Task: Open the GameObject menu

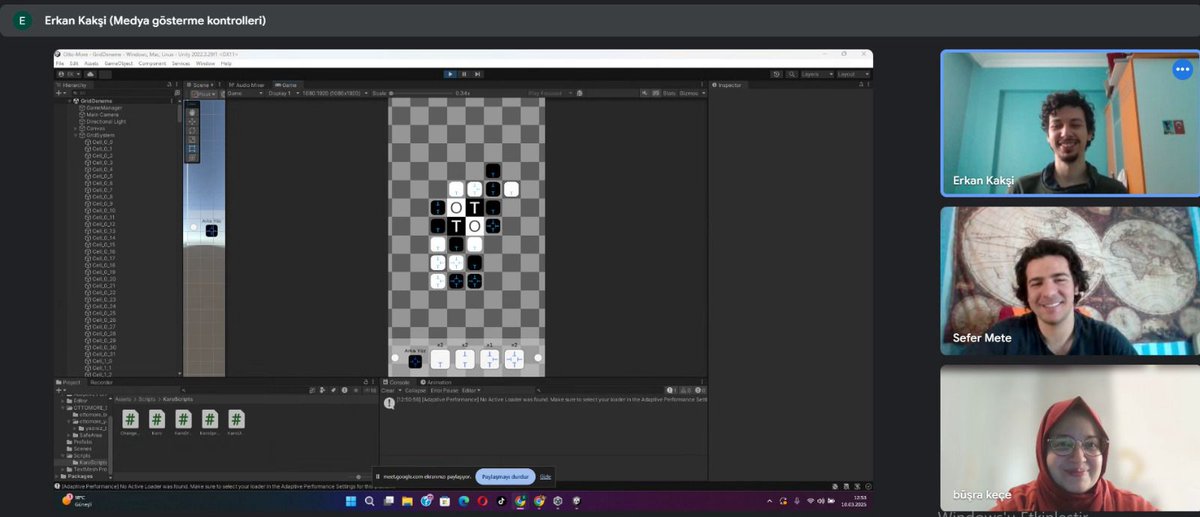Action: [118, 63]
